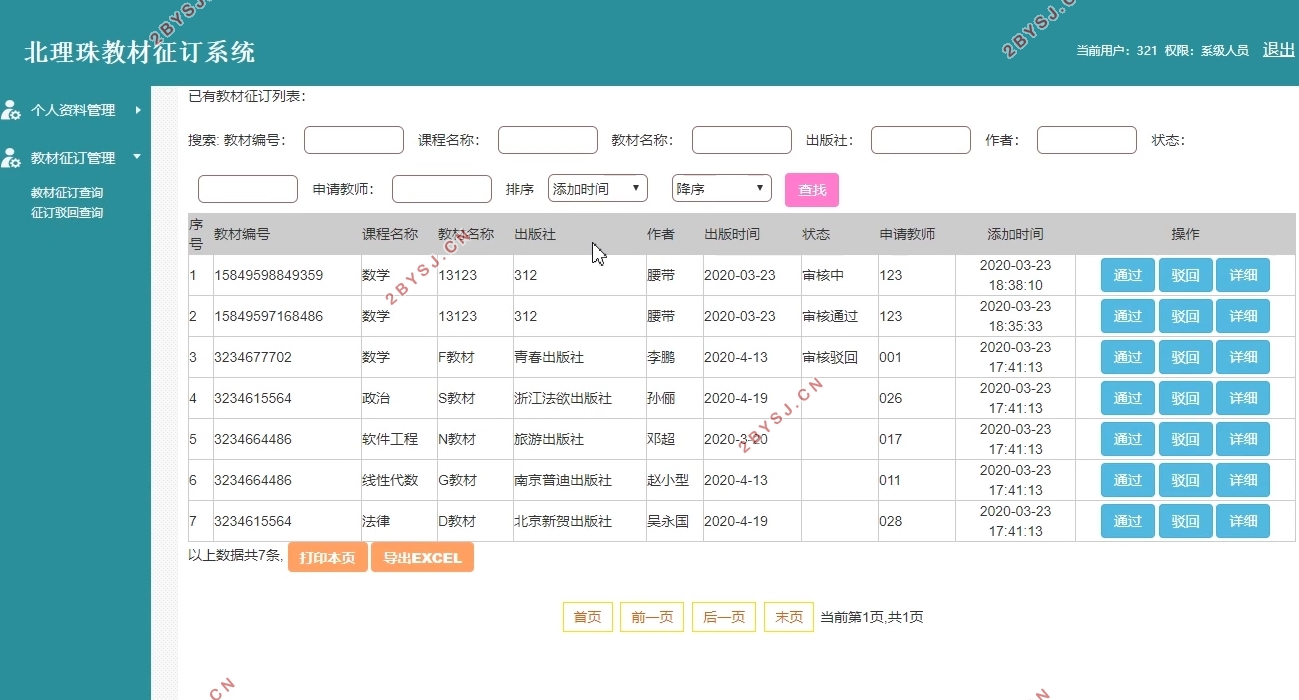Click the 审核通过 status cell
The image size is (1299, 700).
[x=839, y=316]
